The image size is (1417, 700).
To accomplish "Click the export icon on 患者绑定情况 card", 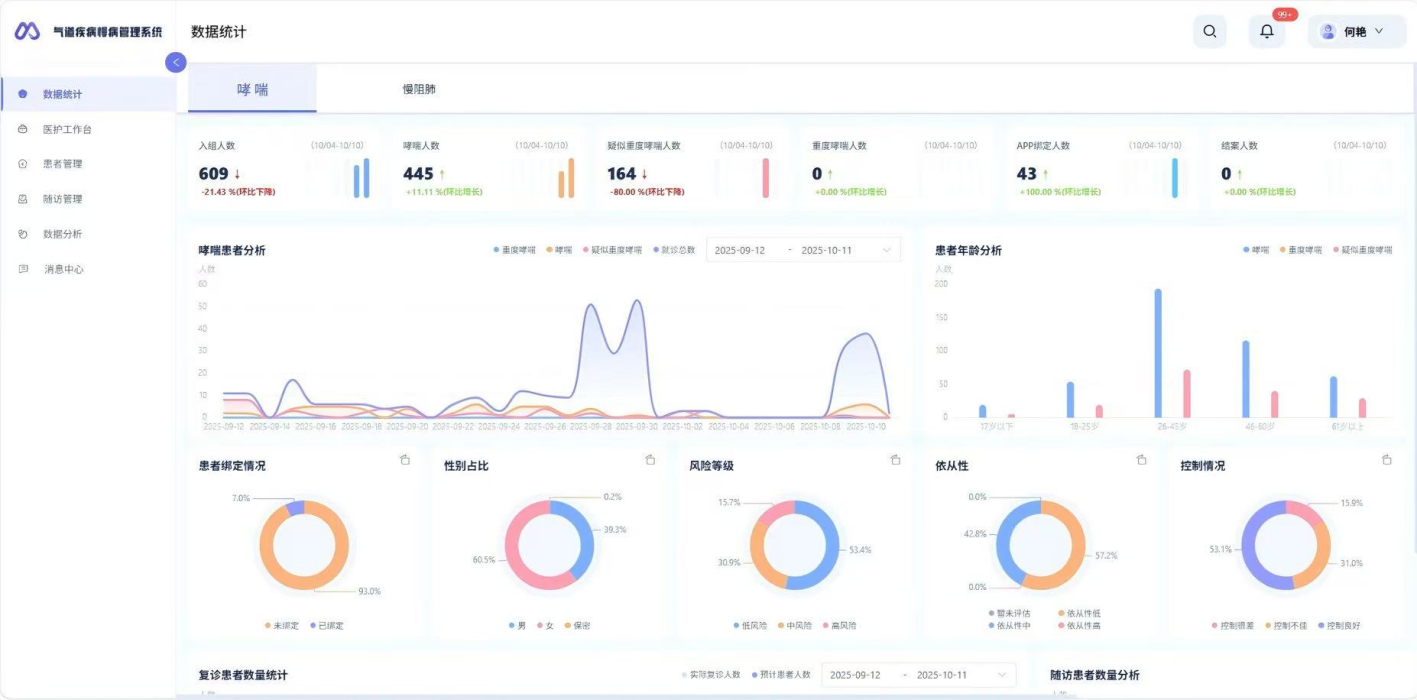I will (405, 460).
